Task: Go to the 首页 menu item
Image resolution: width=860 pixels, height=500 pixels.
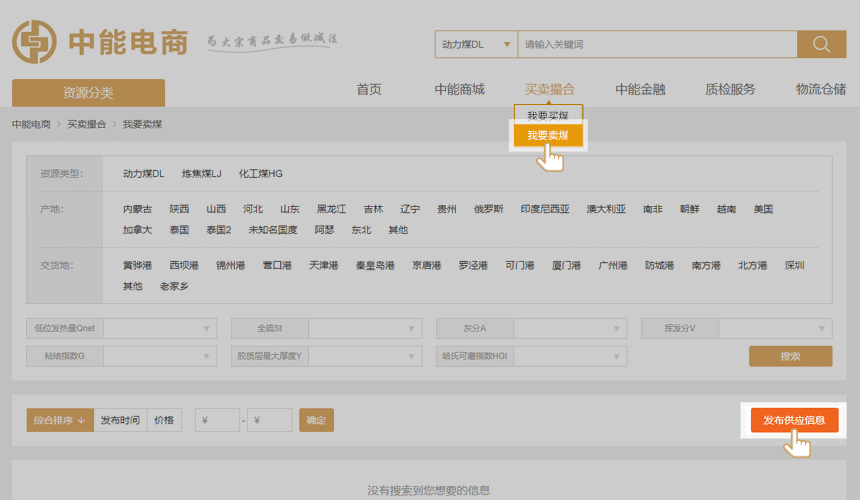Action: coord(369,89)
